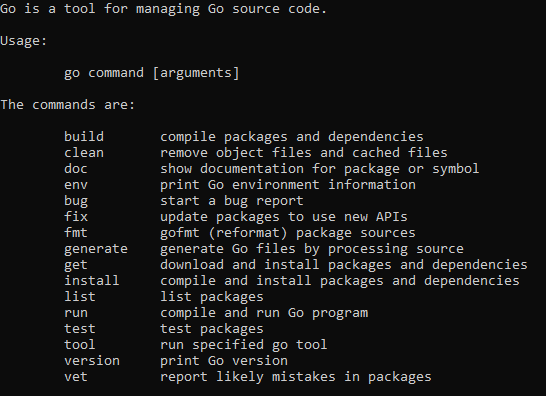Click 'run specified go tool' text
This screenshot has width=546, height=396.
(244, 345)
